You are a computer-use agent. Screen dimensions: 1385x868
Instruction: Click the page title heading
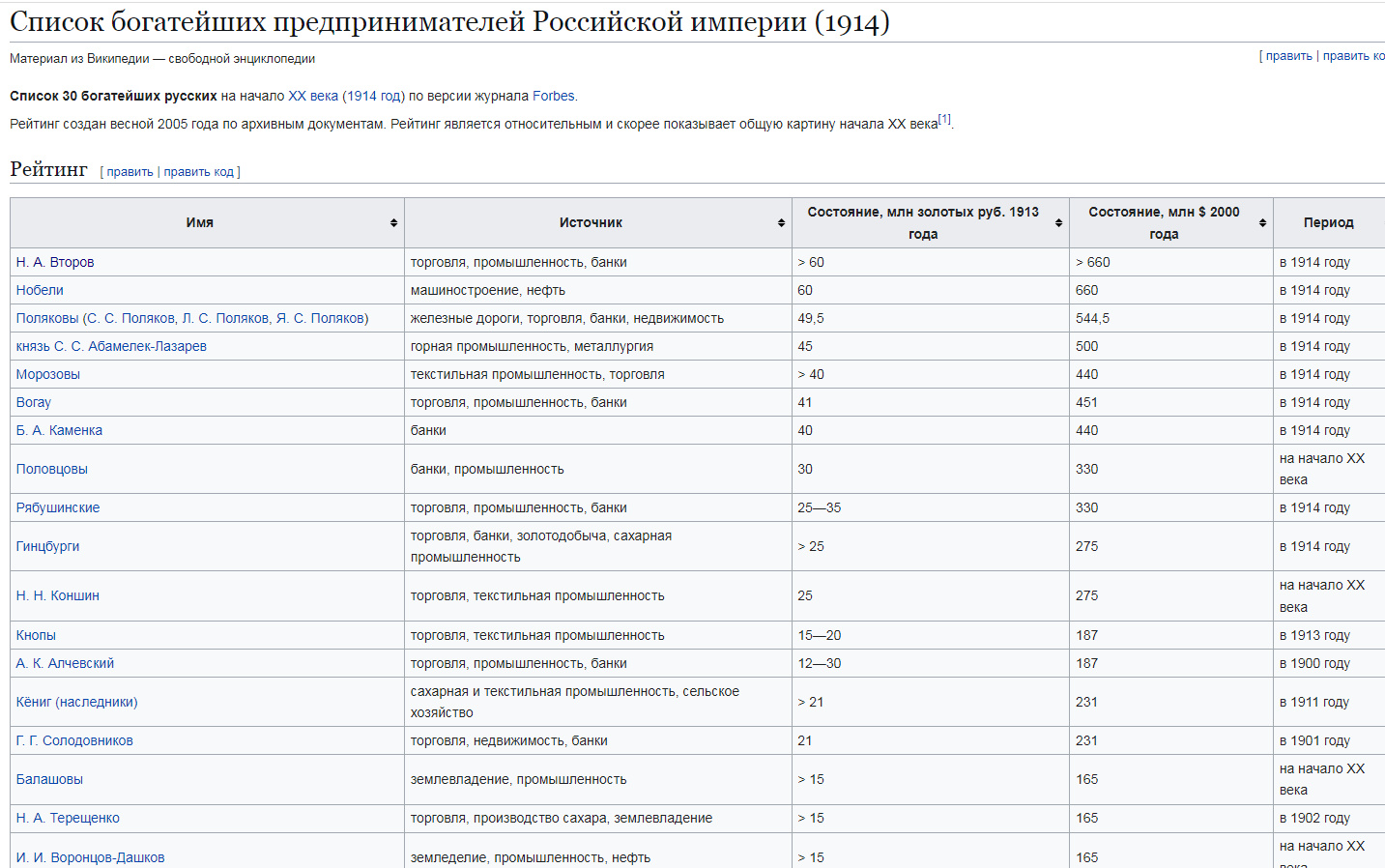coord(449,22)
